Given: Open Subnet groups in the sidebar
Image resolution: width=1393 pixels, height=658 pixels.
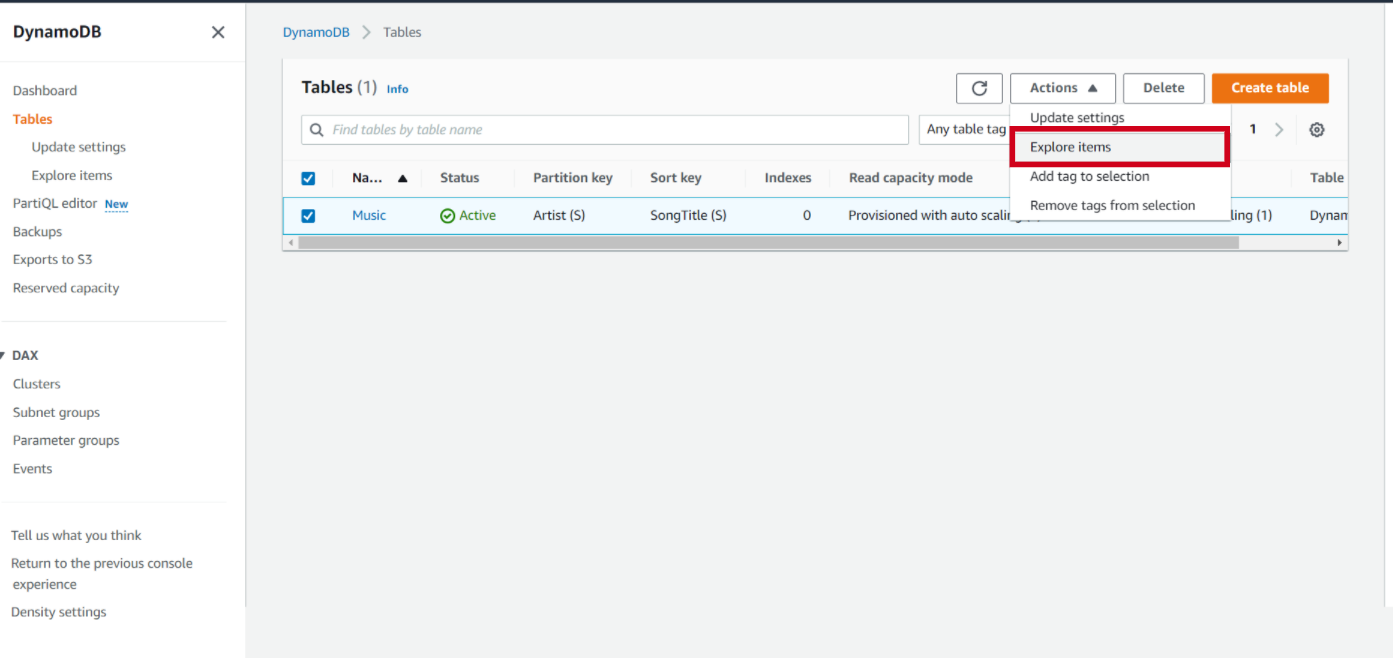Looking at the screenshot, I should coord(56,412).
